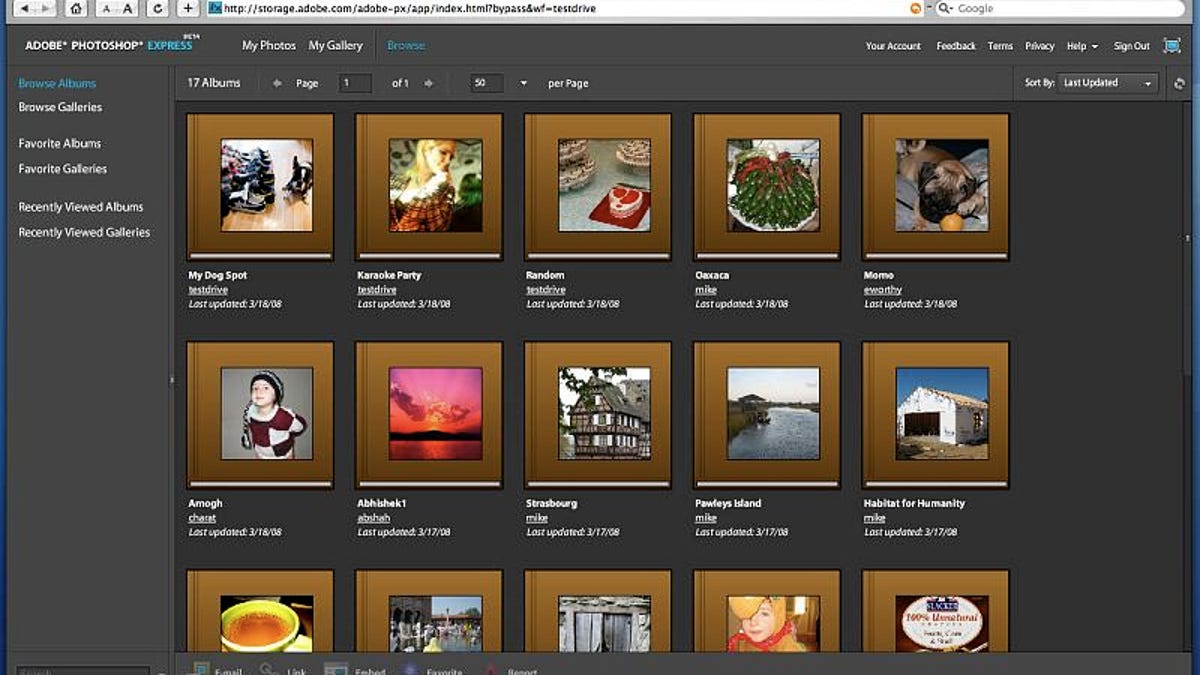Open Favorite Galleries in sidebar
The width and height of the screenshot is (1200, 675).
tap(63, 169)
